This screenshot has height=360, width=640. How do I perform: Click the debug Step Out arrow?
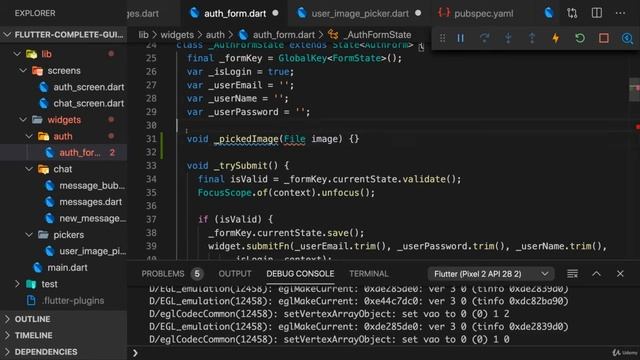coord(532,38)
